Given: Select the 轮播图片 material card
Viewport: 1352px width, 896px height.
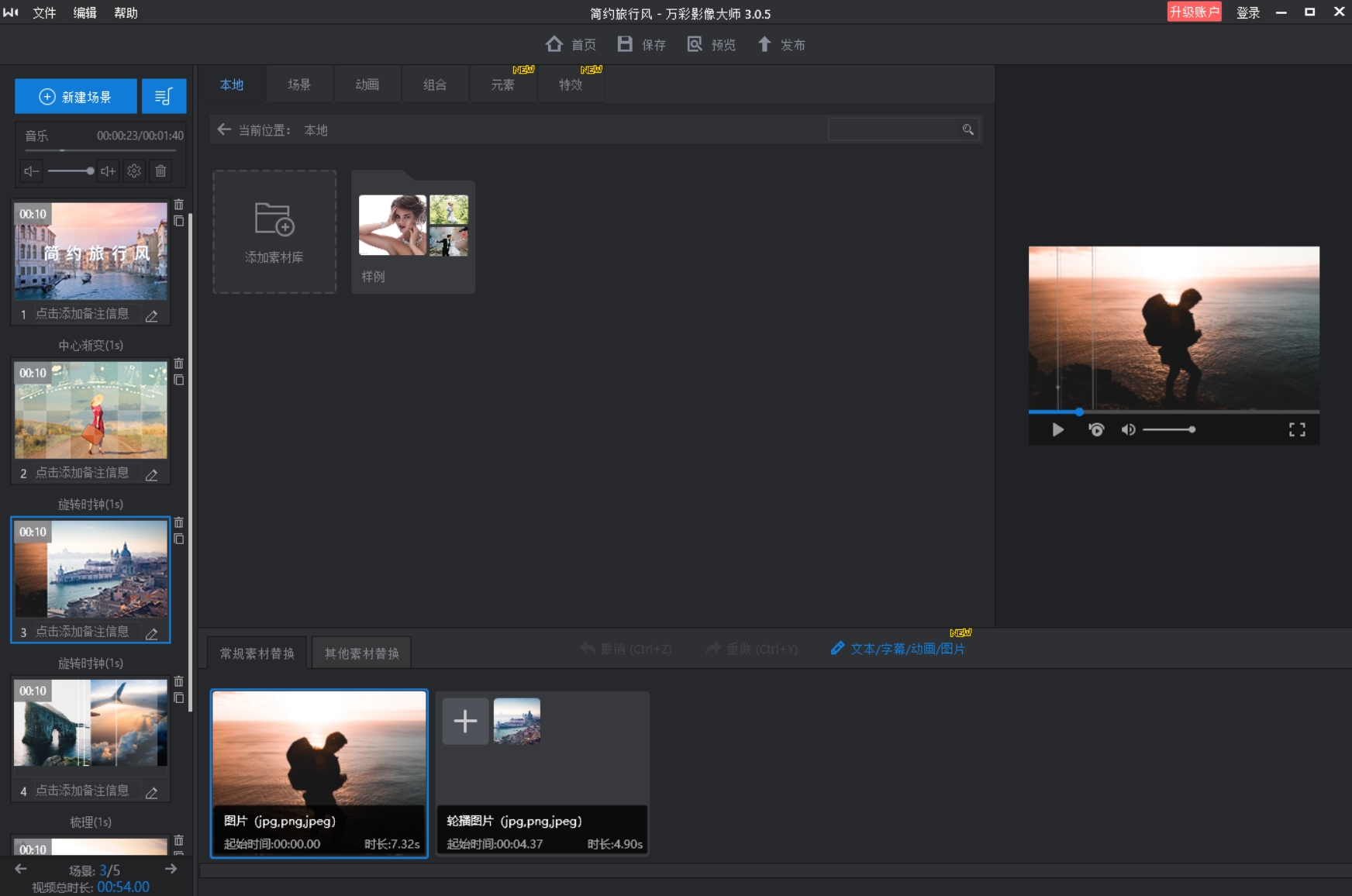Looking at the screenshot, I should tap(543, 774).
